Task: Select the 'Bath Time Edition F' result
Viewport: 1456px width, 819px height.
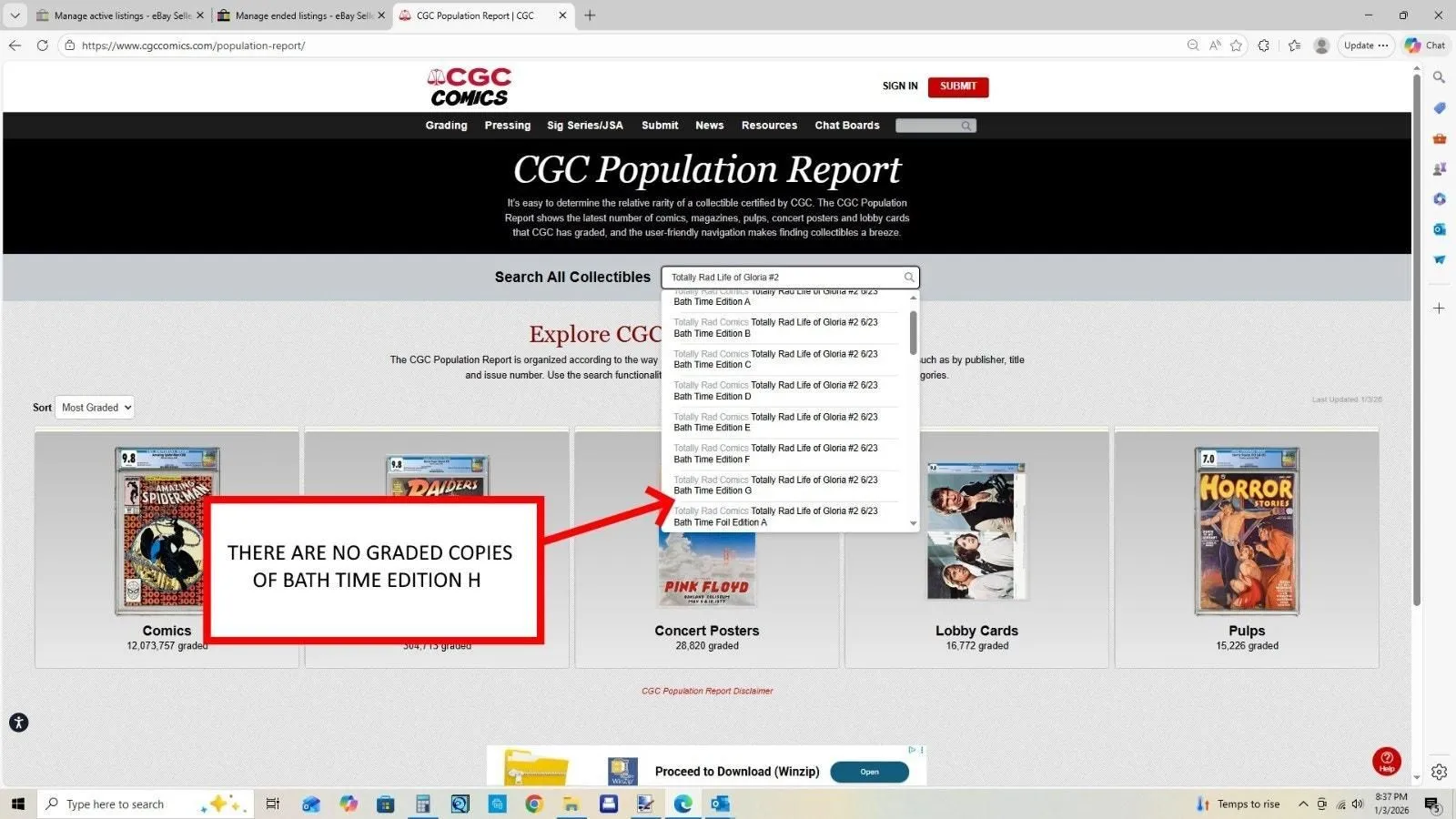Action: 784,453
